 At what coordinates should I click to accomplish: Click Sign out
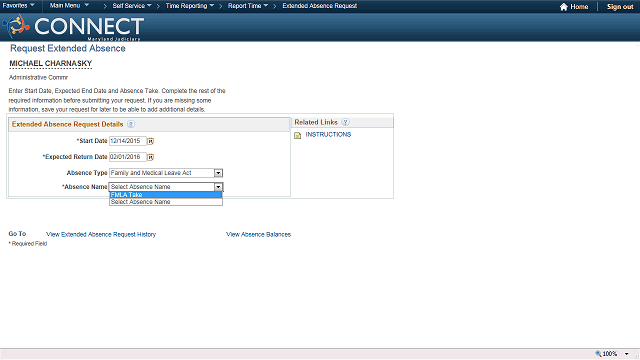click(x=620, y=7)
